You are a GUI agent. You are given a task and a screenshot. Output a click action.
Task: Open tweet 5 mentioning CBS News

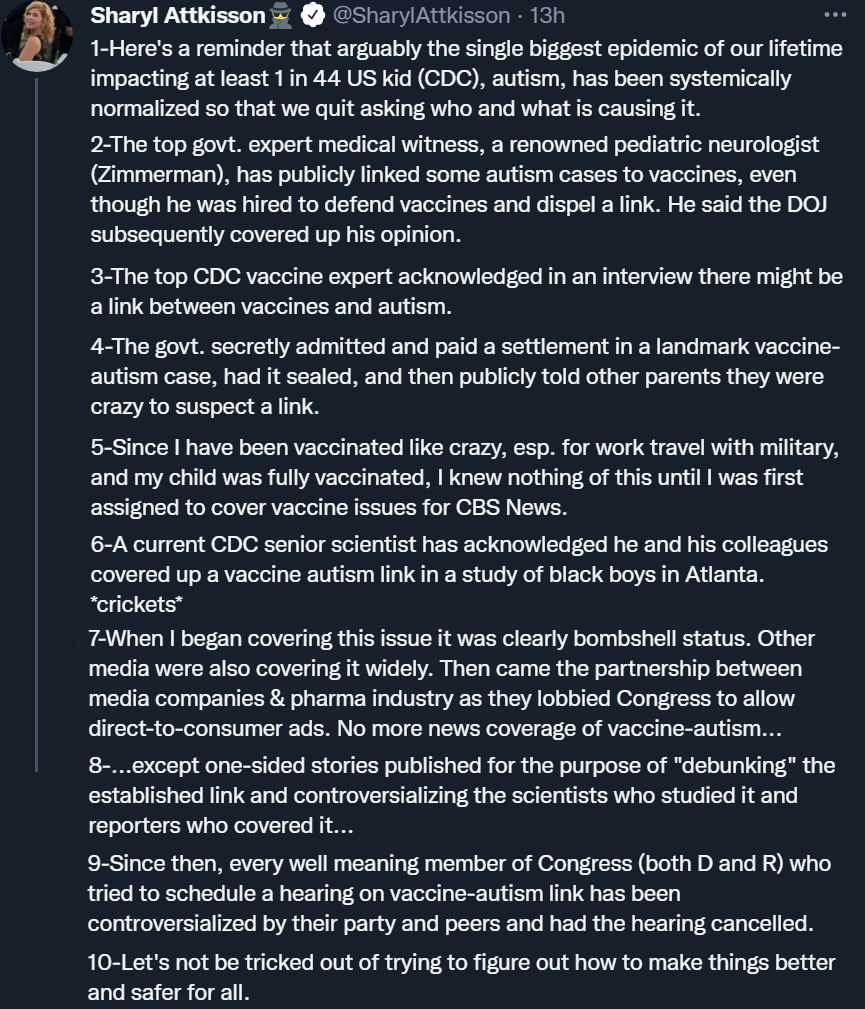pos(465,477)
